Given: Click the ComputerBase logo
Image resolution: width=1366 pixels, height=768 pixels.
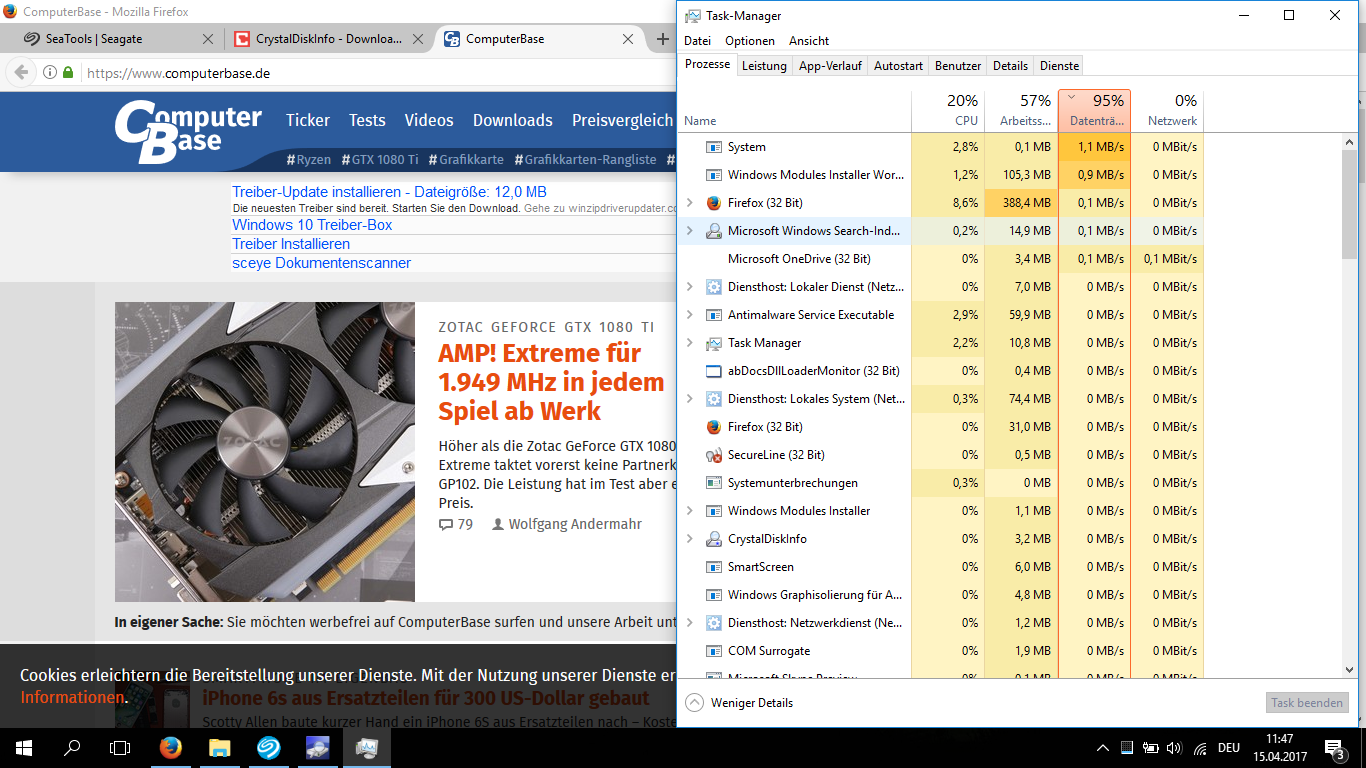Looking at the screenshot, I should pyautogui.click(x=188, y=131).
